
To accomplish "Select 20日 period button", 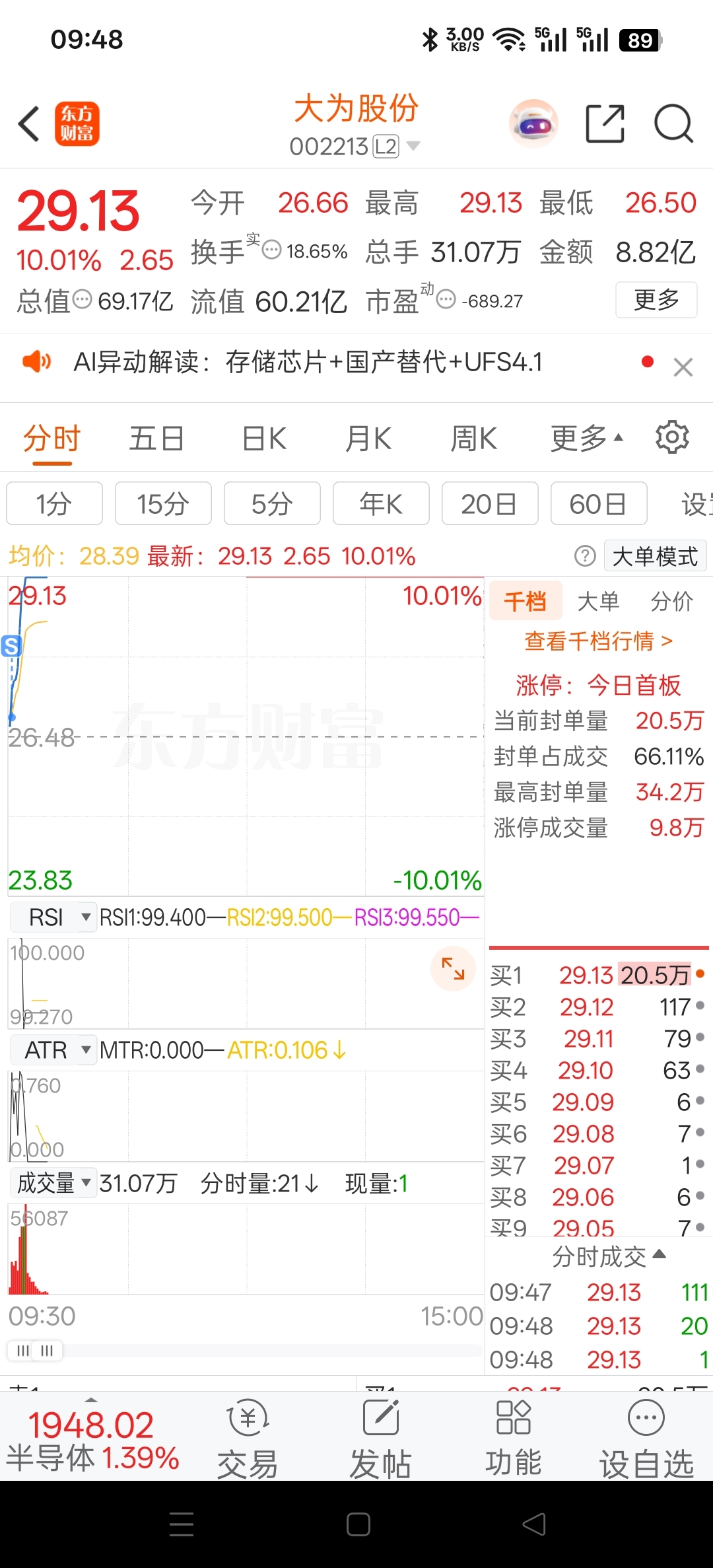I will (490, 503).
